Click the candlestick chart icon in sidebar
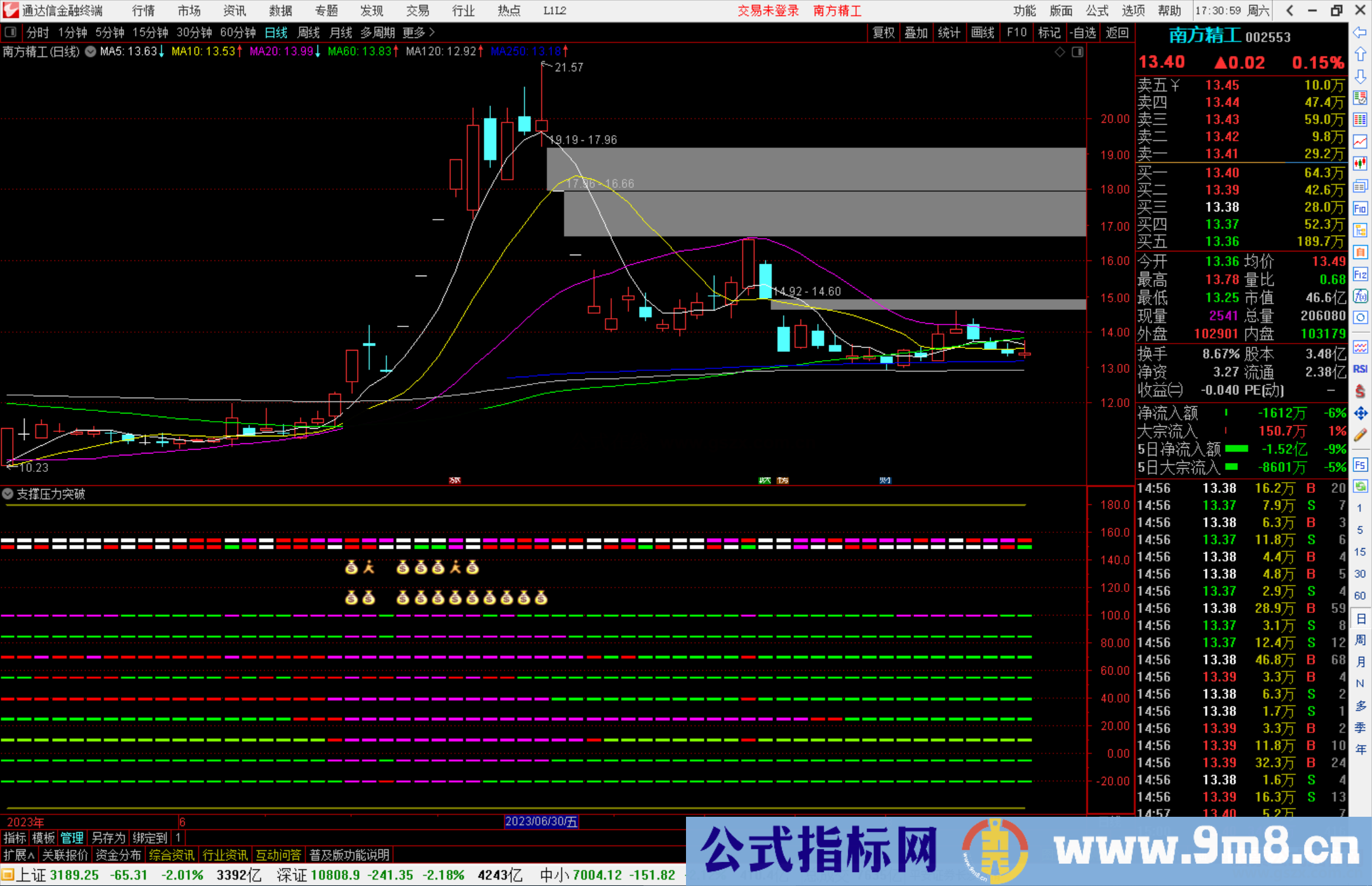The height and width of the screenshot is (886, 1372). tap(1360, 163)
